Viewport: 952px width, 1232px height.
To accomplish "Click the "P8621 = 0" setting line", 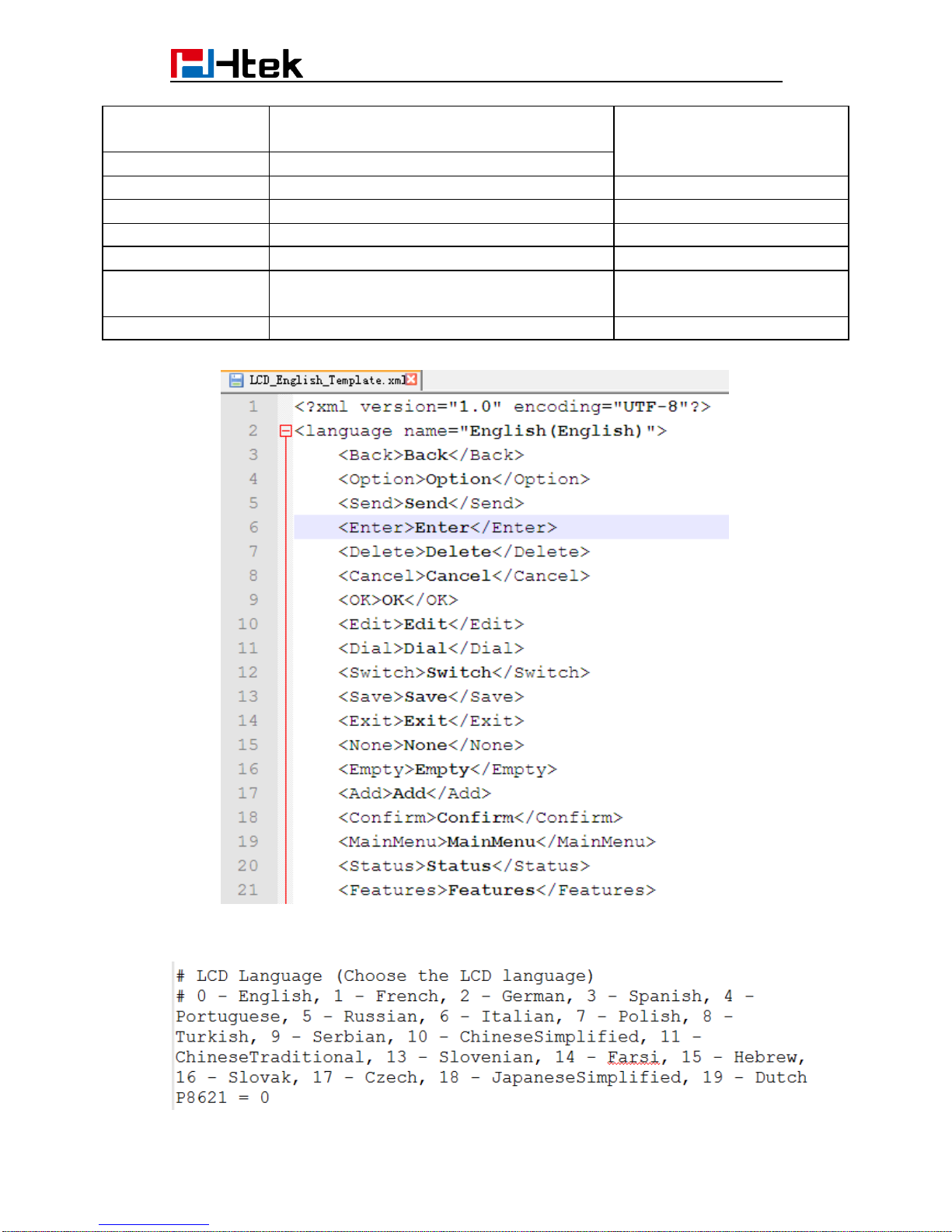I will [222, 1098].
